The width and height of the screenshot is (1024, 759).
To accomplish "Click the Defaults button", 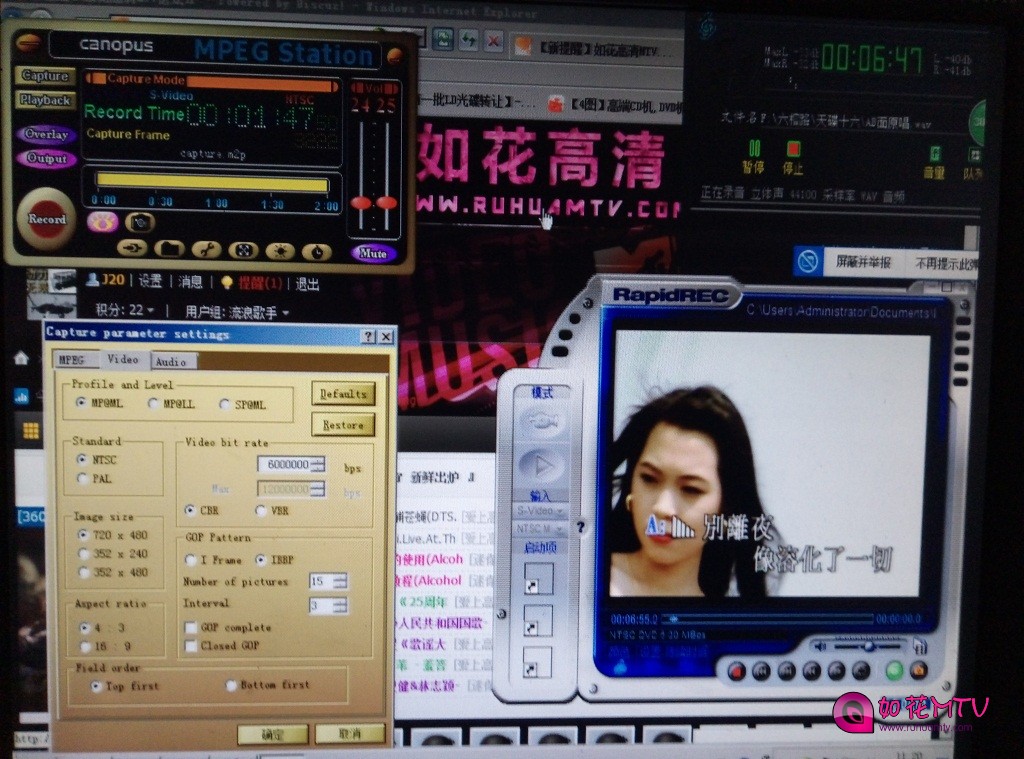I will click(x=344, y=394).
